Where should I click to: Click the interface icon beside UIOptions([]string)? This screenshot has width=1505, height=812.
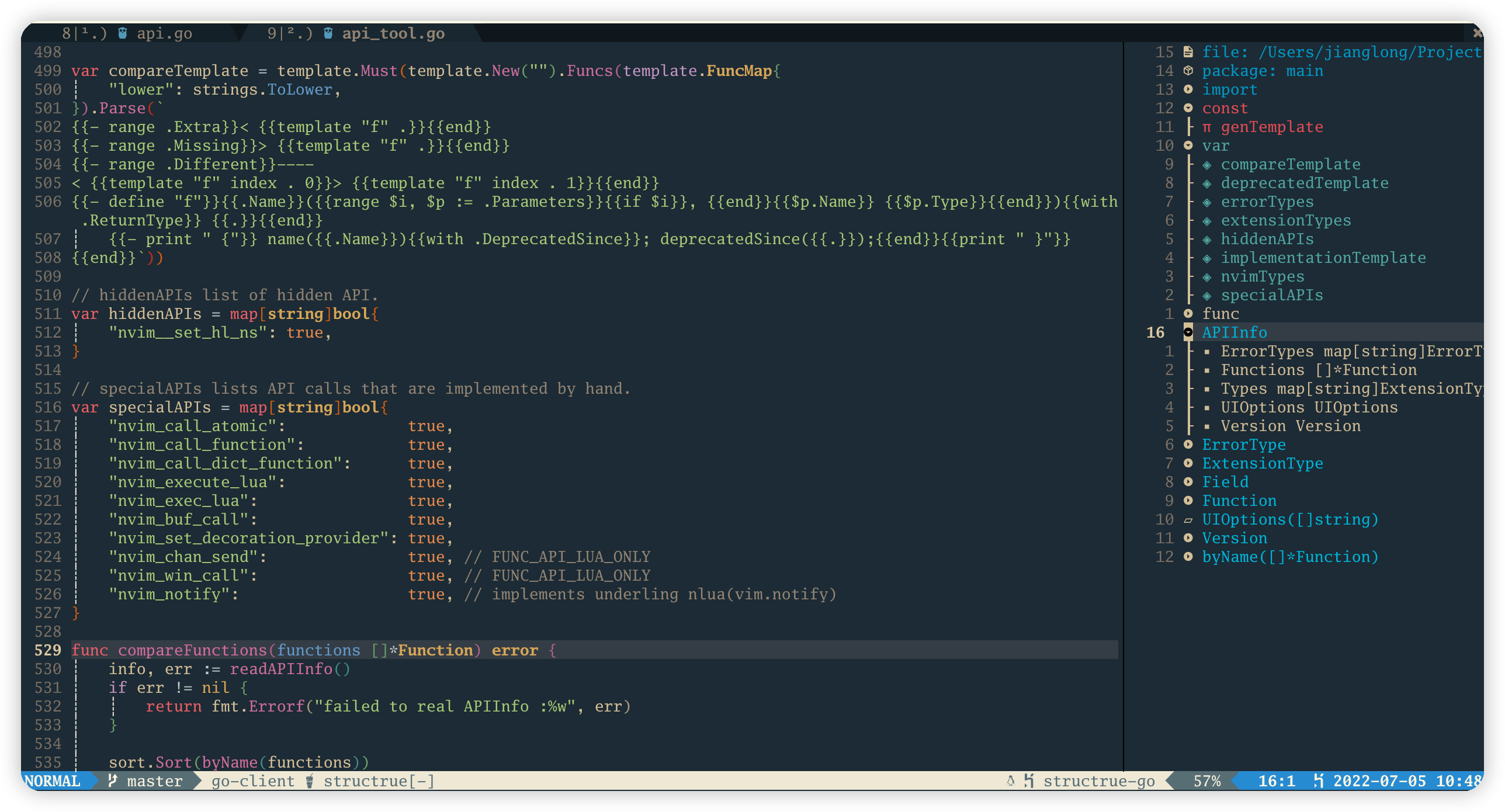[x=1188, y=519]
